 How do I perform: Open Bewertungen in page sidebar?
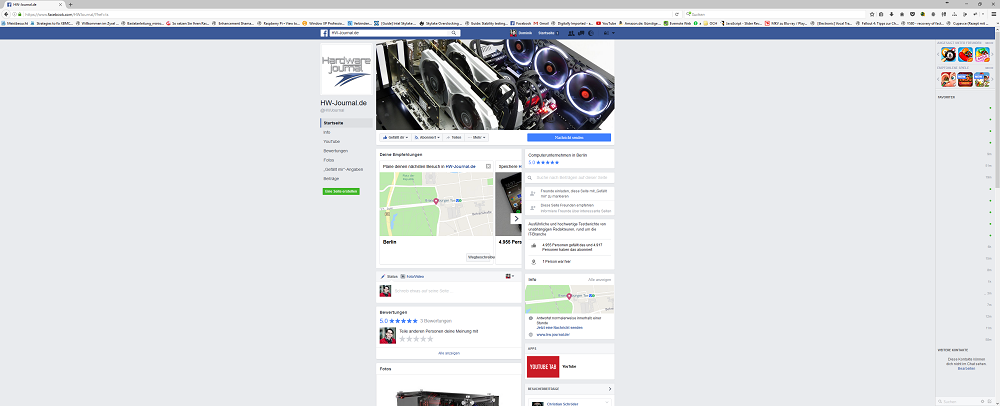[x=335, y=151]
